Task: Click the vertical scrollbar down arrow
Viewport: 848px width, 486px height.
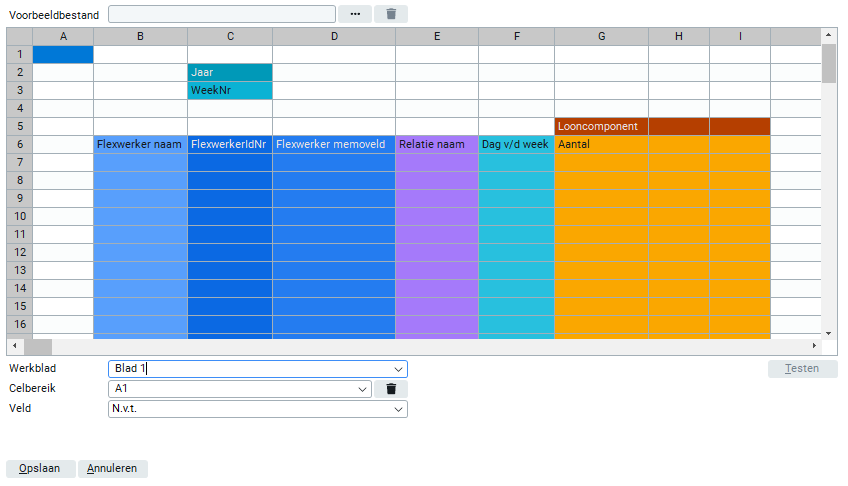Action: [x=828, y=332]
